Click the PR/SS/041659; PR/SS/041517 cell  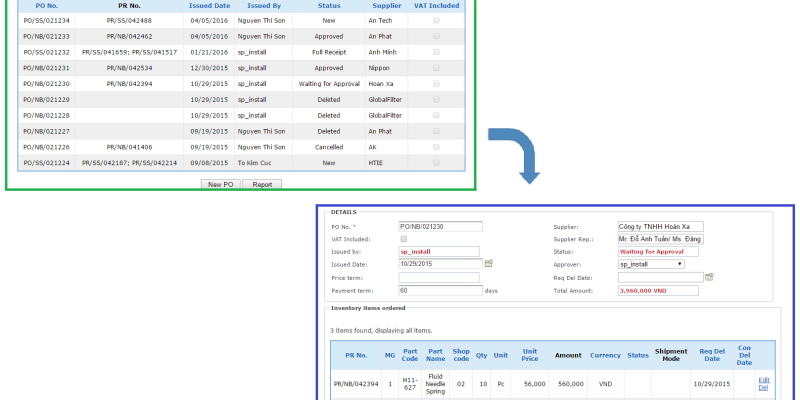[x=130, y=52]
